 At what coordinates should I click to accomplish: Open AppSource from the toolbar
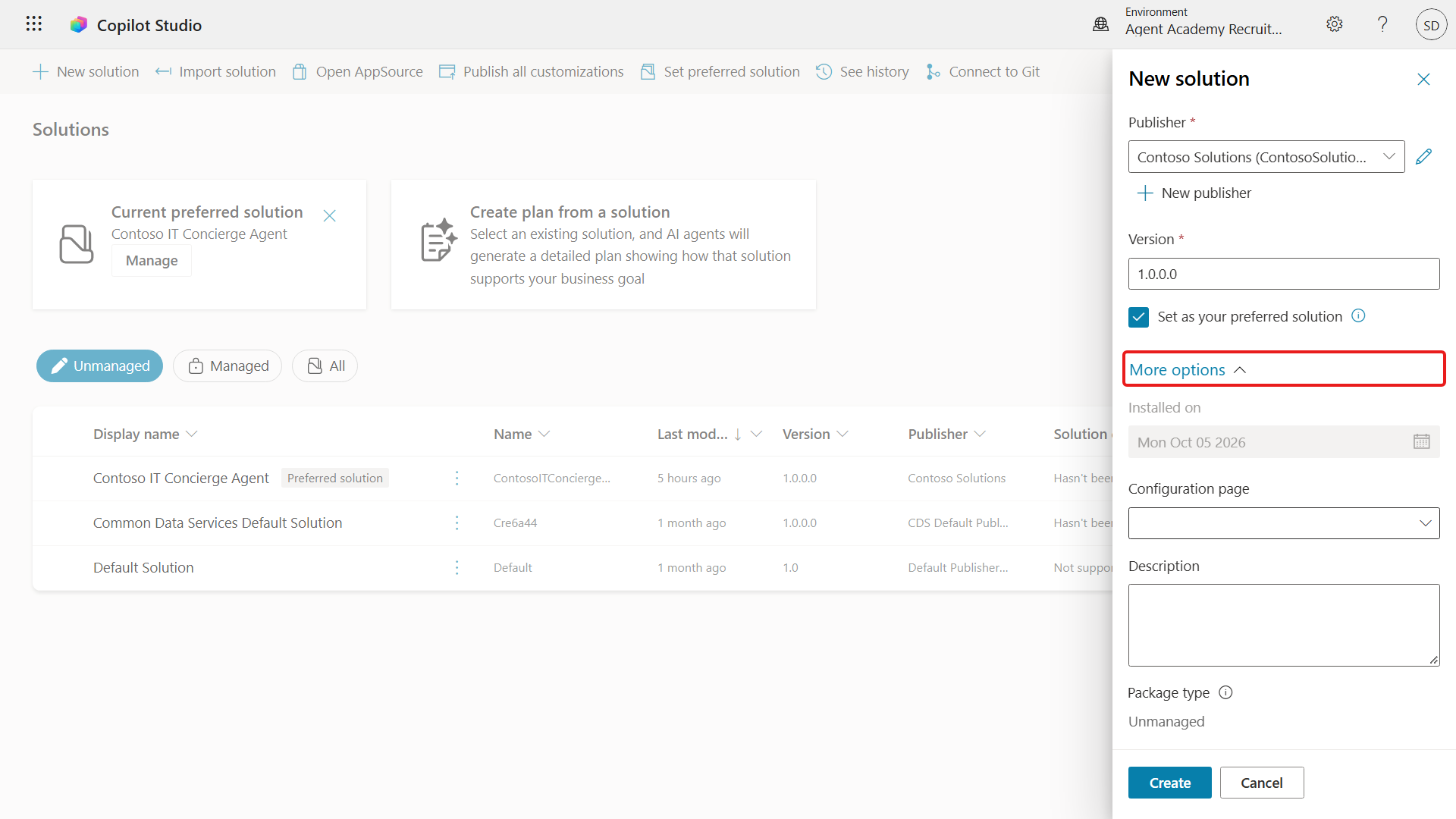pyautogui.click(x=357, y=71)
